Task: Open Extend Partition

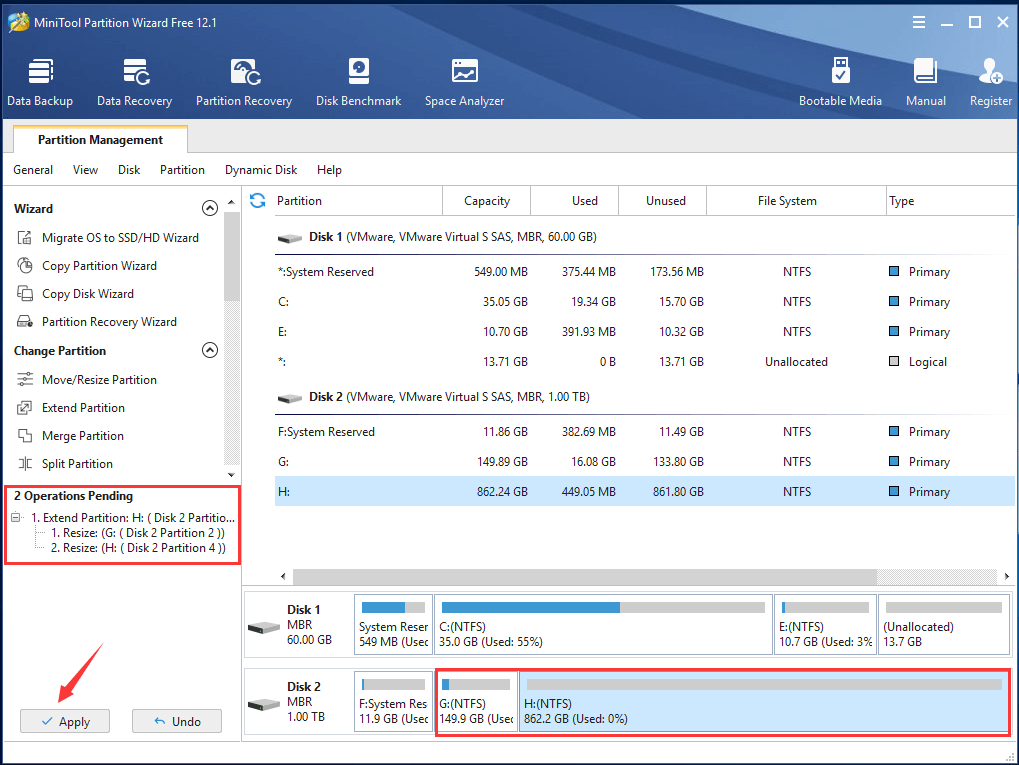Action: click(83, 408)
